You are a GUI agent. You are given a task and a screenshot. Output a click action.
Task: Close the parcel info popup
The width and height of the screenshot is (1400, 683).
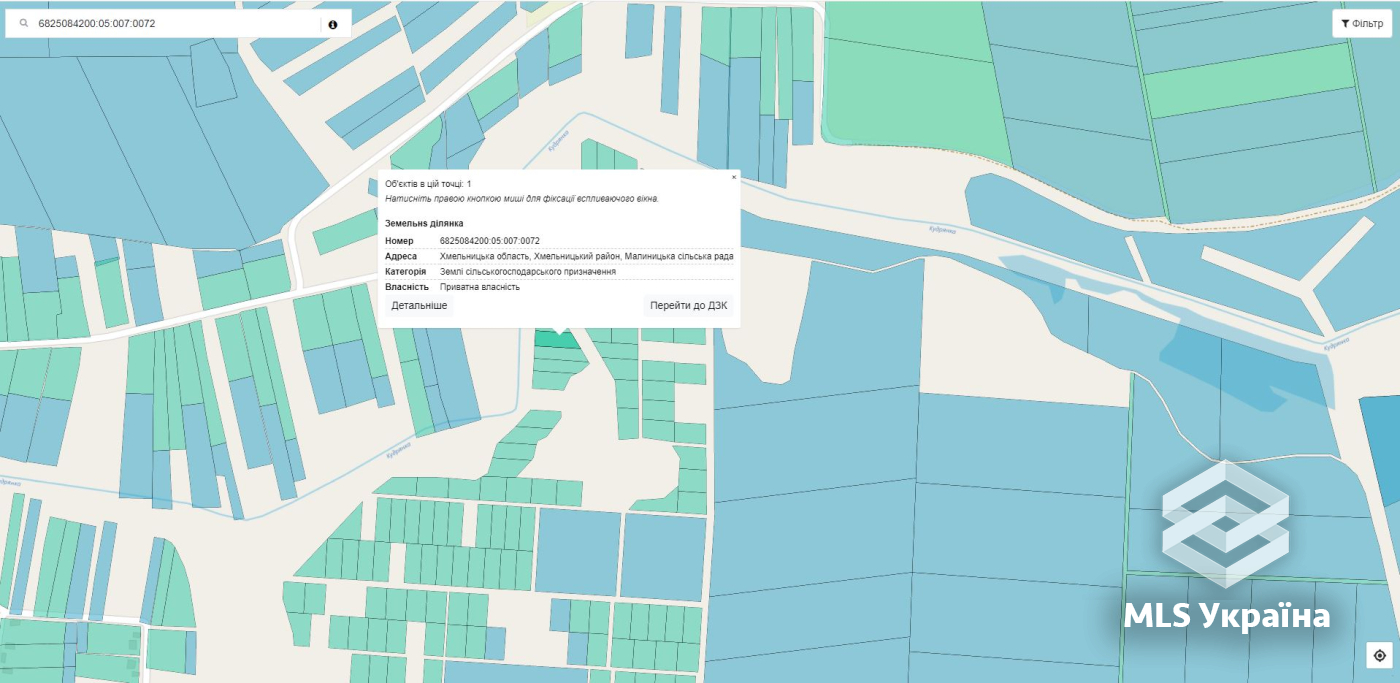click(x=734, y=177)
